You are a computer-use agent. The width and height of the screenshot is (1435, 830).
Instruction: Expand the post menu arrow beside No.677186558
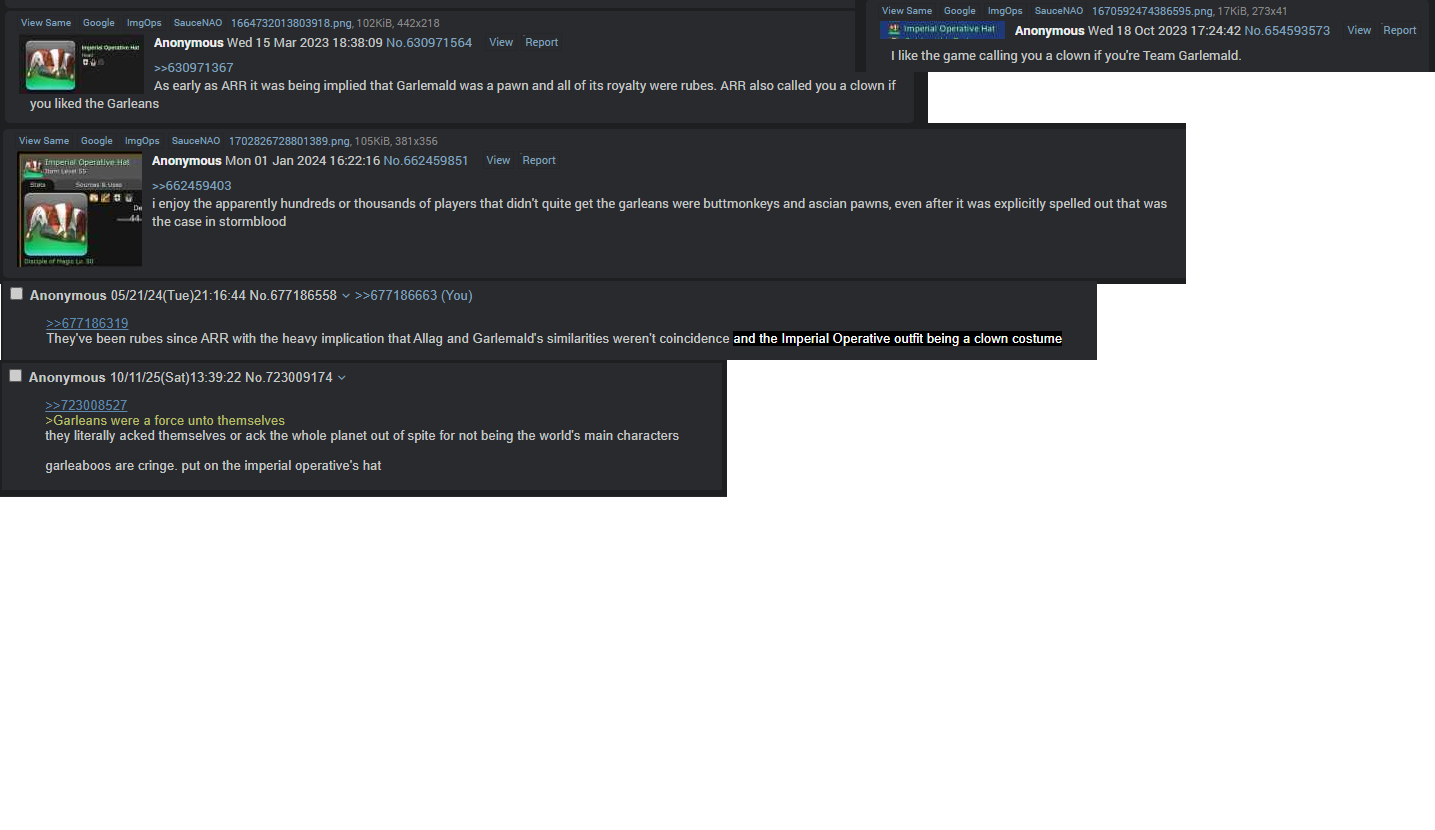[346, 296]
